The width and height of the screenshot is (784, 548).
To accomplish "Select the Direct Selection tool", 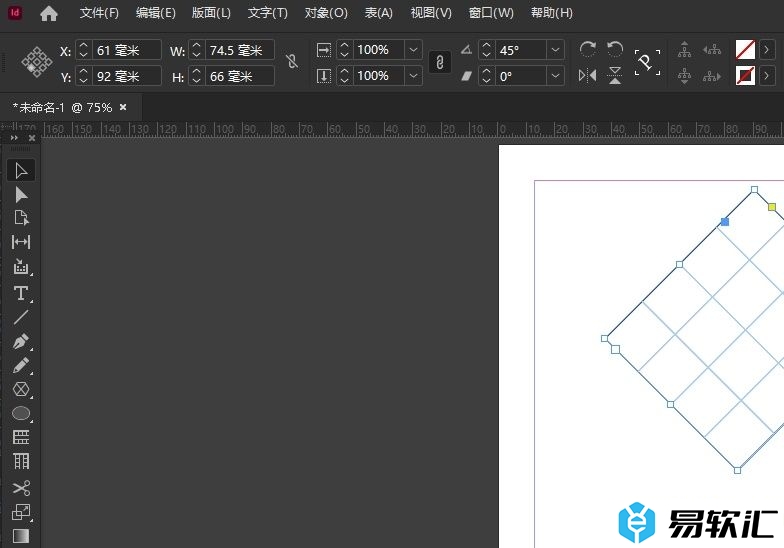I will click(x=21, y=194).
